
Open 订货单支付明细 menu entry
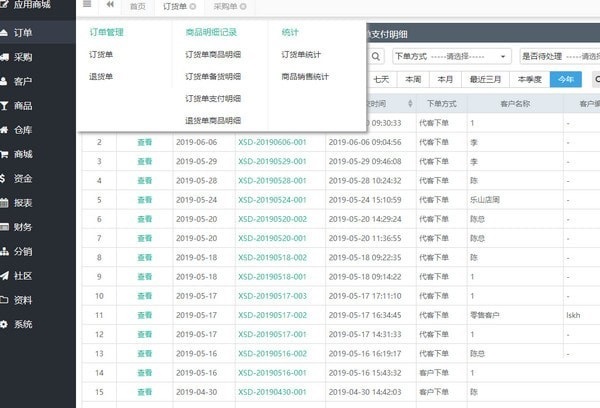click(x=213, y=99)
